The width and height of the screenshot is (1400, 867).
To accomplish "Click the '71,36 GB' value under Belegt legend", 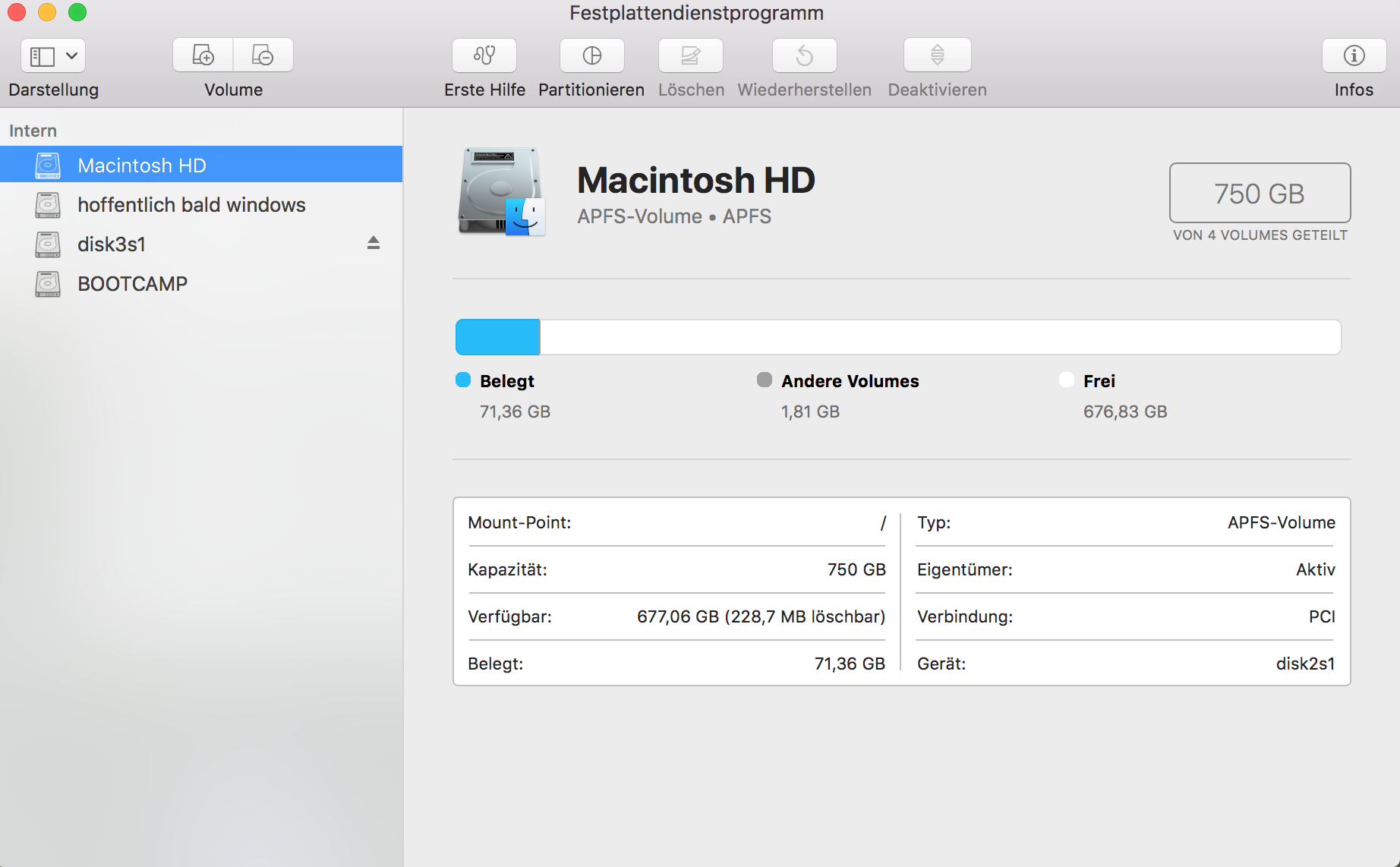I will point(516,411).
